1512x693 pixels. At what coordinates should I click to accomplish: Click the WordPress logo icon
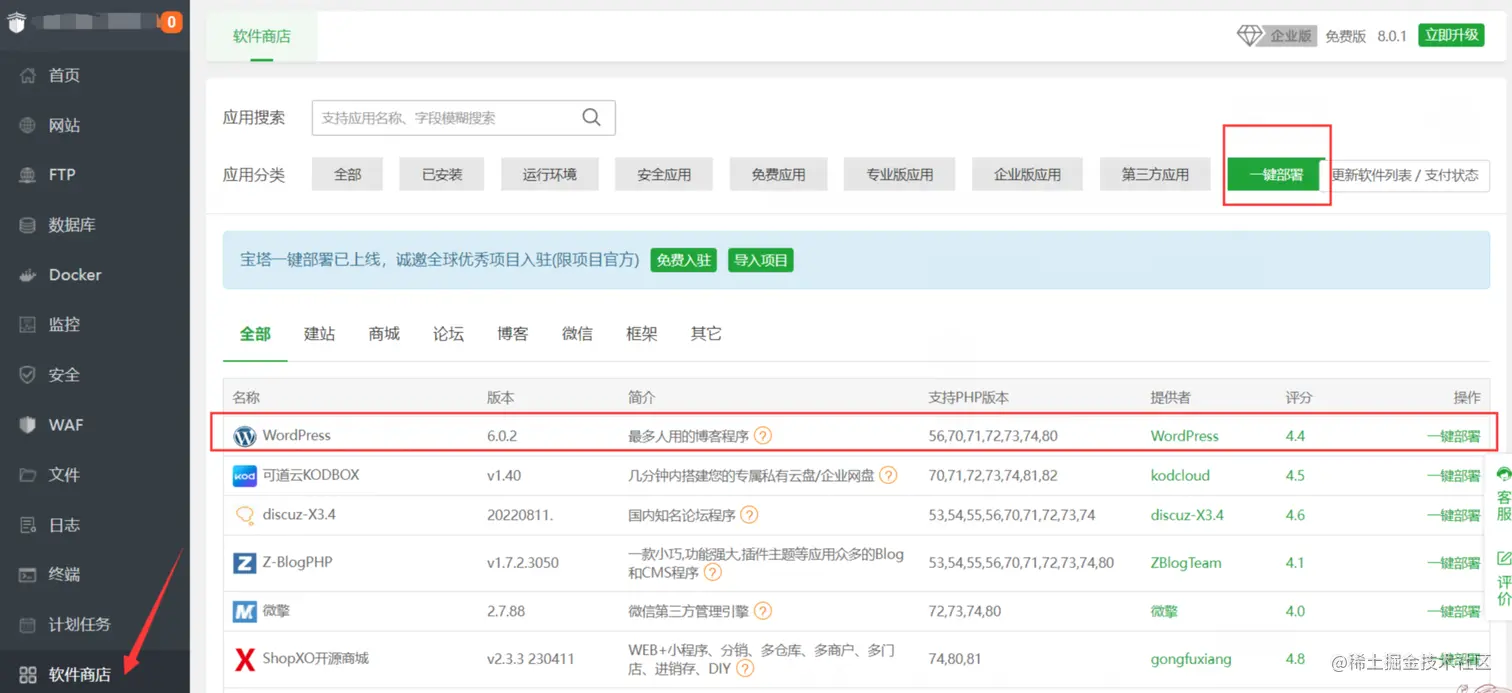(244, 436)
